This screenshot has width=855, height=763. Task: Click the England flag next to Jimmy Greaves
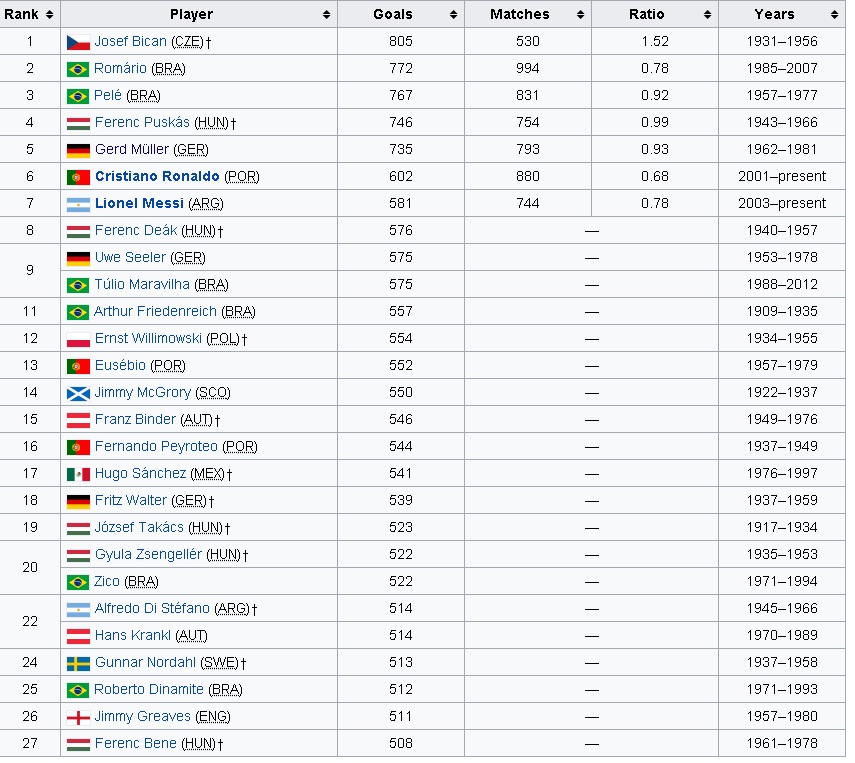78,717
